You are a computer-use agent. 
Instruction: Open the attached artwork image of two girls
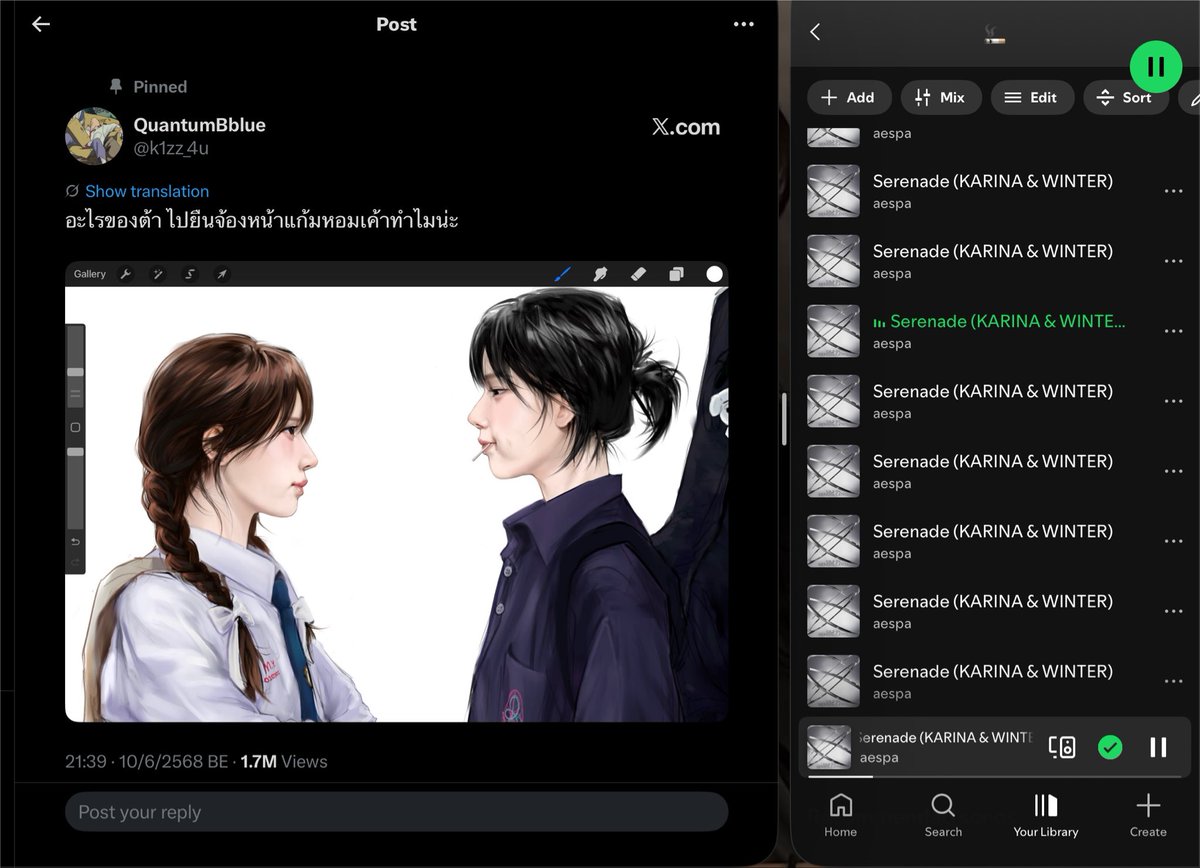pos(396,492)
